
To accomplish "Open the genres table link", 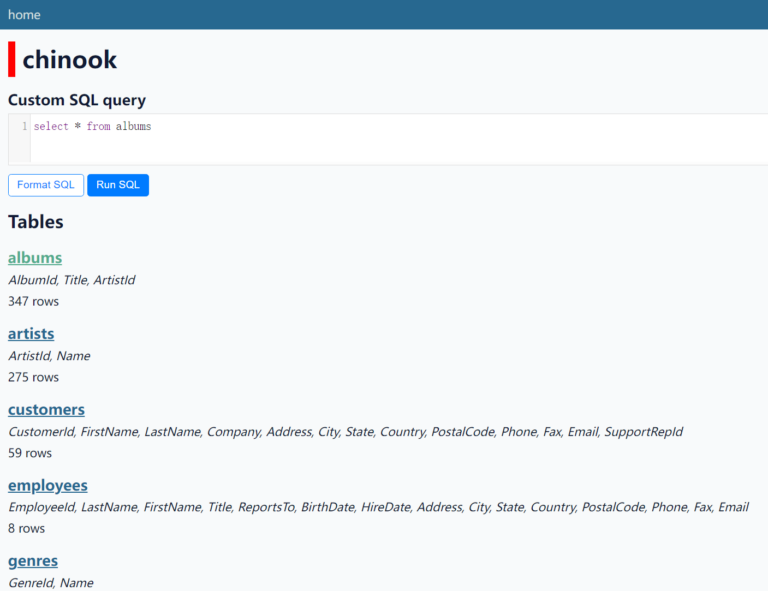I will pyautogui.click(x=33, y=561).
